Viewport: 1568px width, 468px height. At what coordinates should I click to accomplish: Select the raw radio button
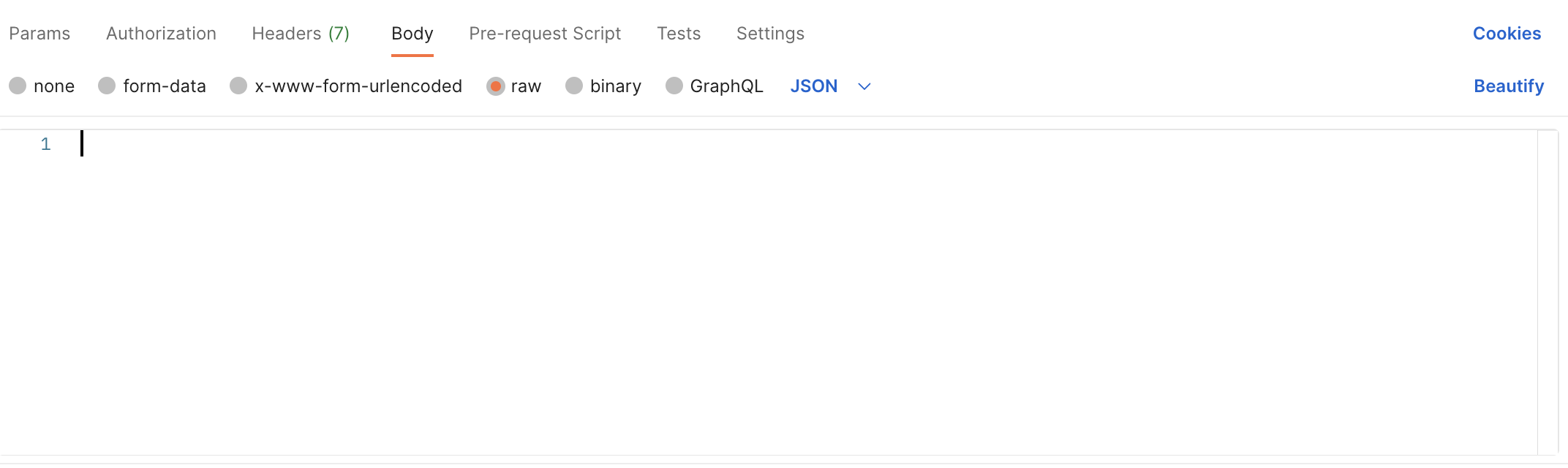tap(496, 86)
